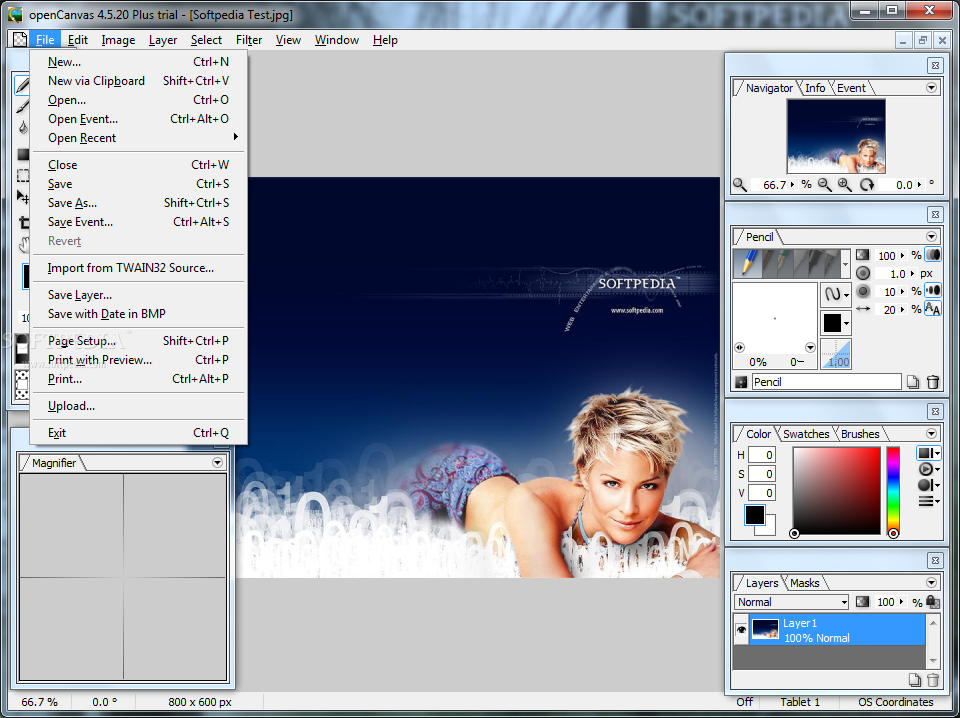Open the Magnifier panel options menu
The image size is (960, 718).
click(x=217, y=463)
